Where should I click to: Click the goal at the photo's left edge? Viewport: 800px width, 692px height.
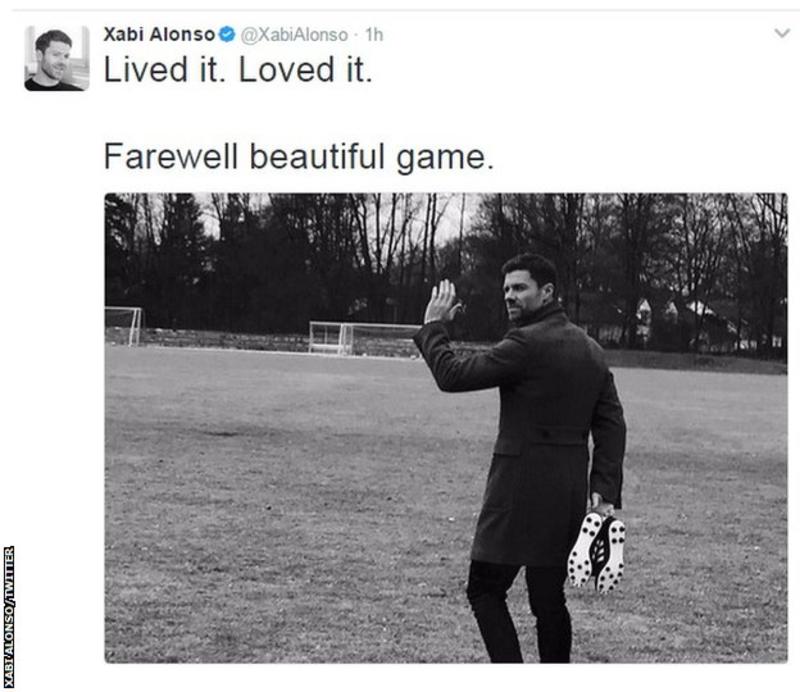tap(123, 326)
